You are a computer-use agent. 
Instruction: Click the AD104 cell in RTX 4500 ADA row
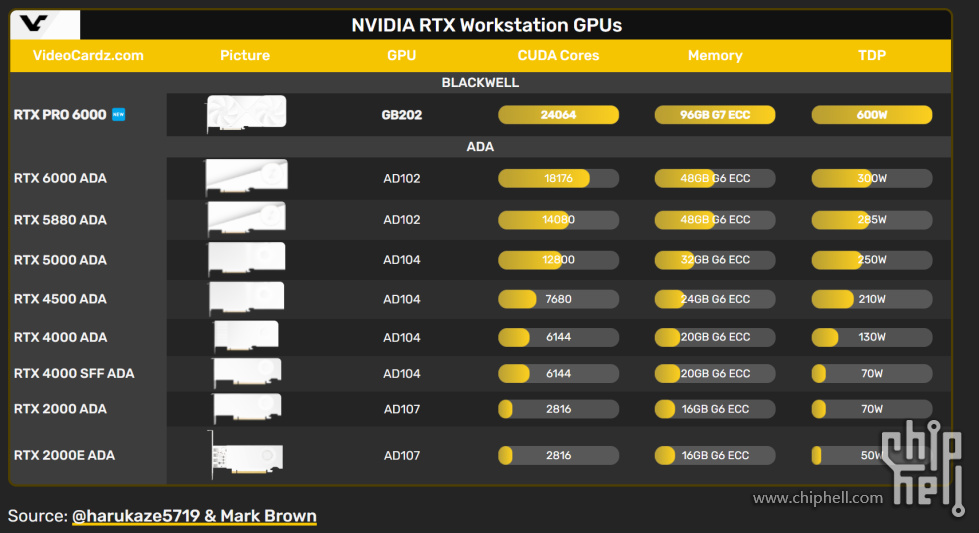pos(401,299)
